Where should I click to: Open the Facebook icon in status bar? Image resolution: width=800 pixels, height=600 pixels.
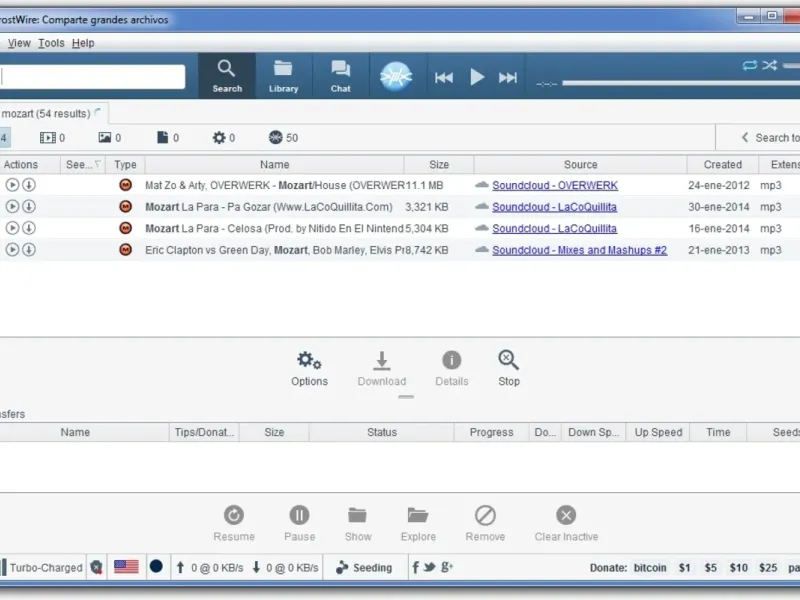[415, 567]
